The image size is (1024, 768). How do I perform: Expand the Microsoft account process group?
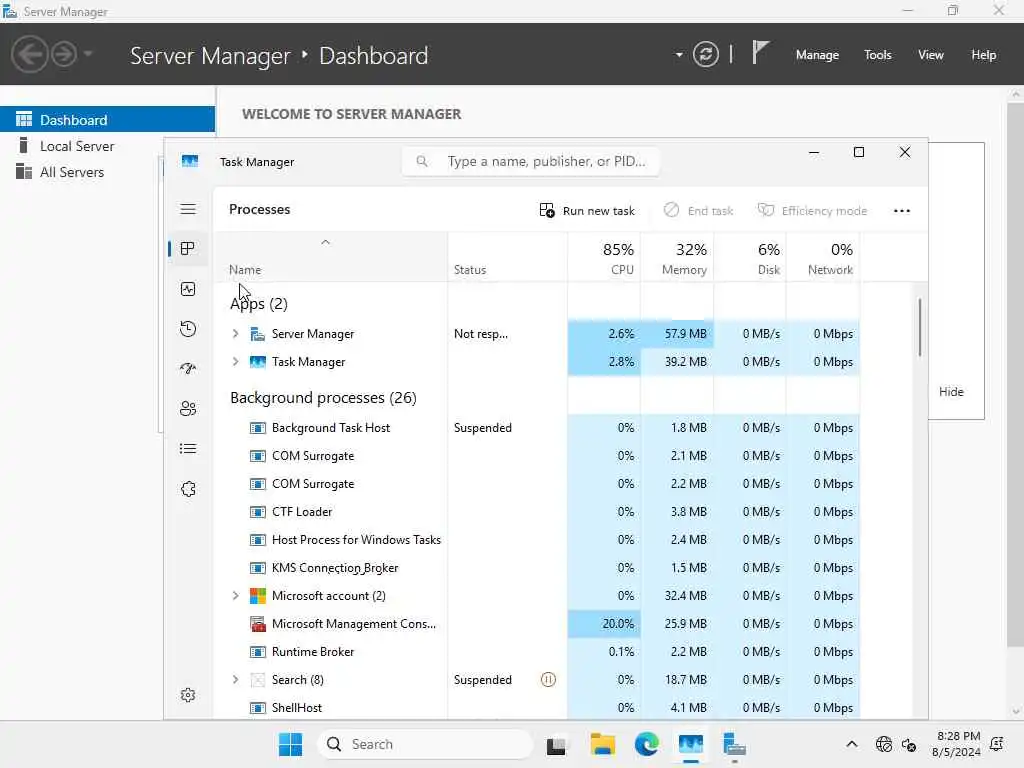coord(236,596)
